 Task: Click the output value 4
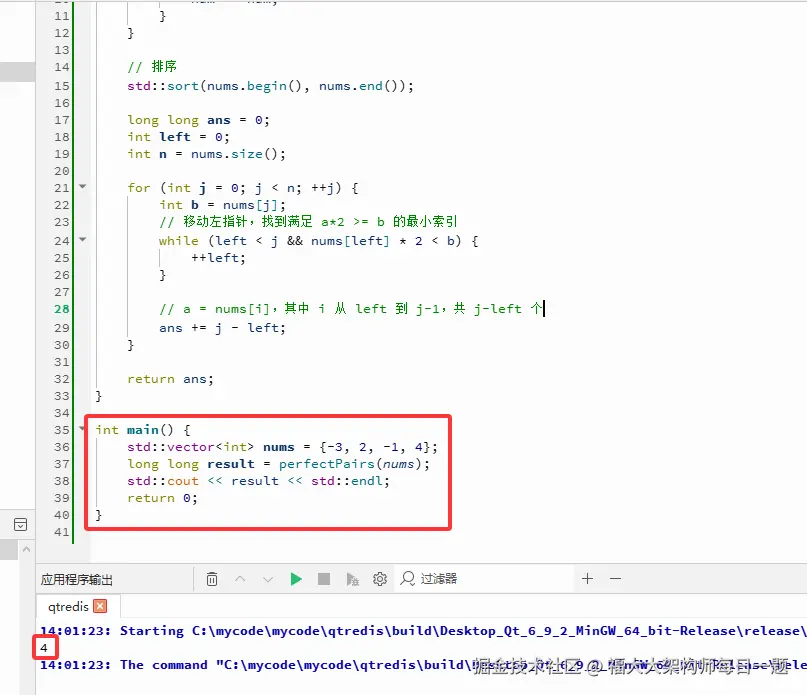pyautogui.click(x=44, y=648)
